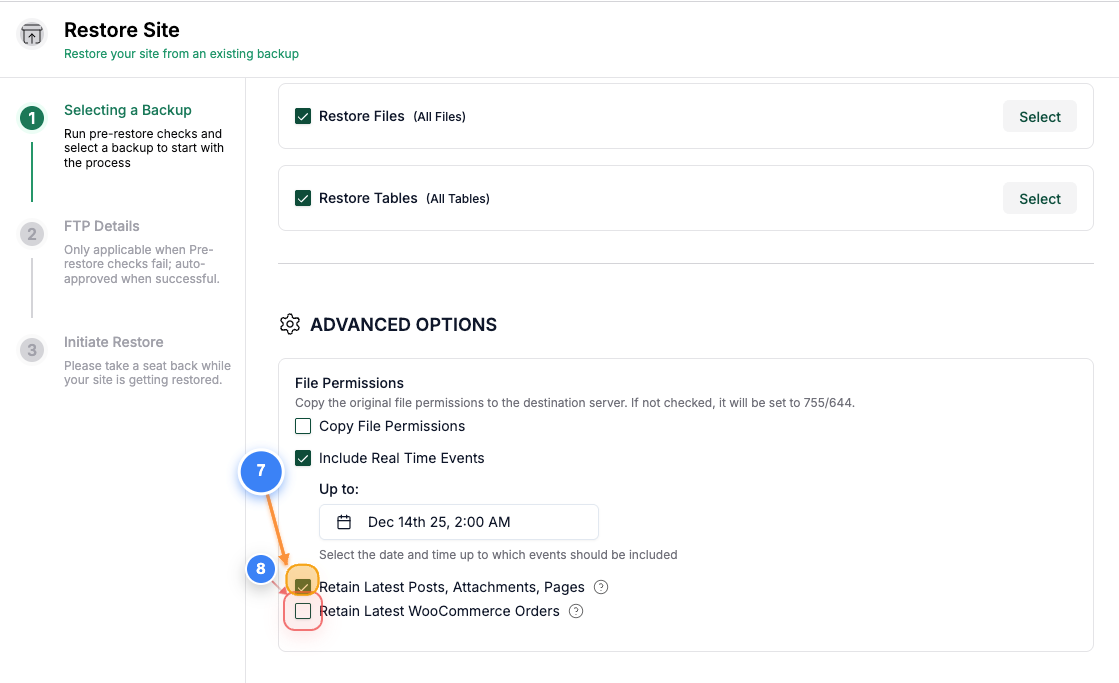The width and height of the screenshot is (1119, 683).
Task: Uncheck Restore Tables (All Tables)
Action: [x=303, y=198]
